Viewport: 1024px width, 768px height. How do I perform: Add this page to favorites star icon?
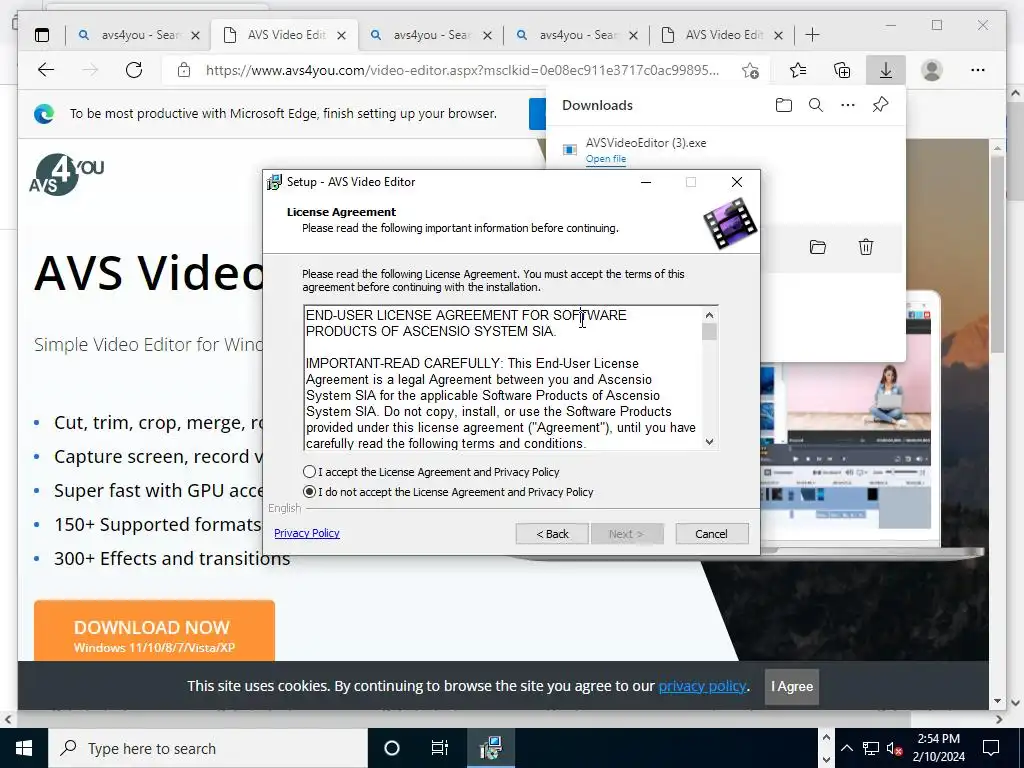[750, 70]
